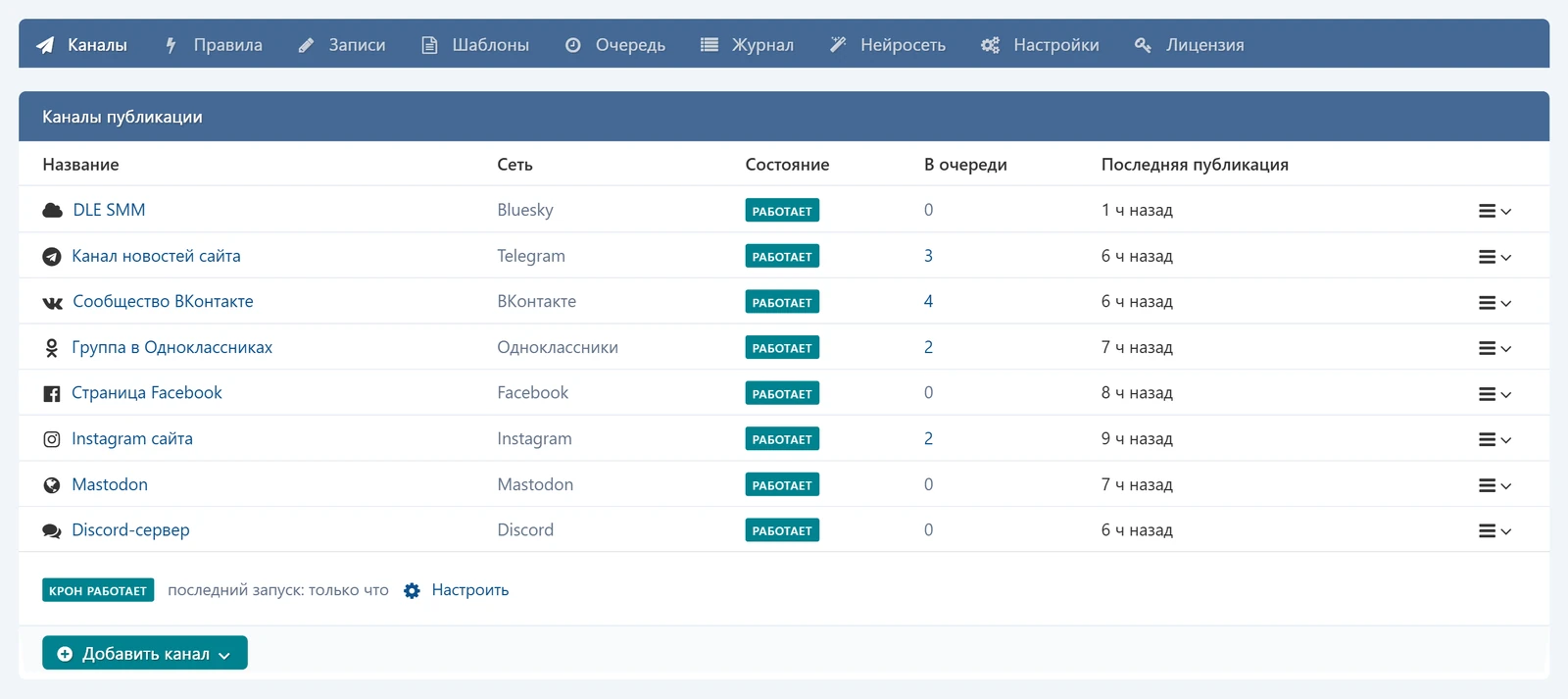Expand the actions menu for Discord-сервер
The width and height of the screenshot is (1568, 699).
pos(1494,531)
